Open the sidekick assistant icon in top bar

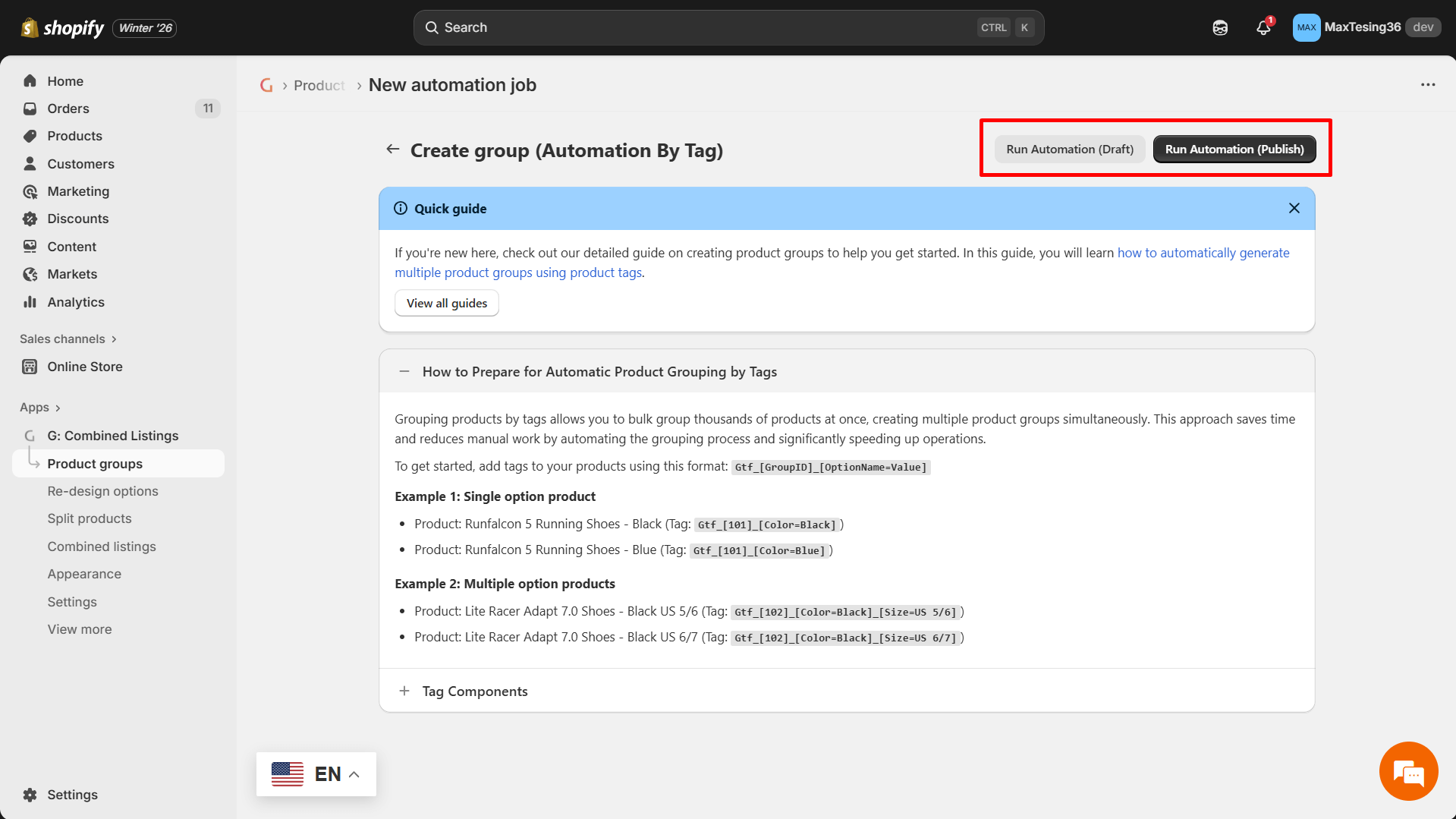coord(1220,28)
